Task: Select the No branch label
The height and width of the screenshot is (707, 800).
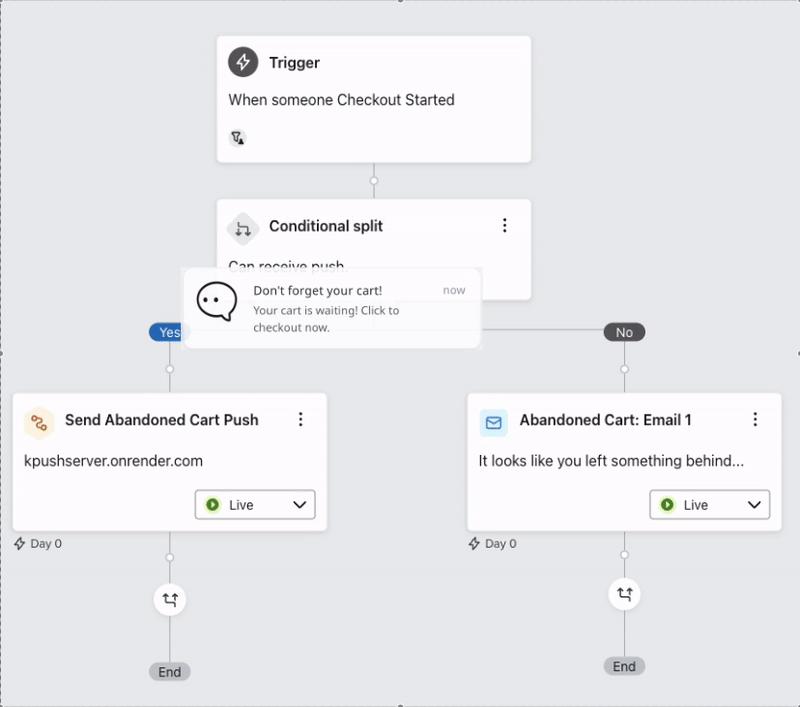Action: click(624, 332)
